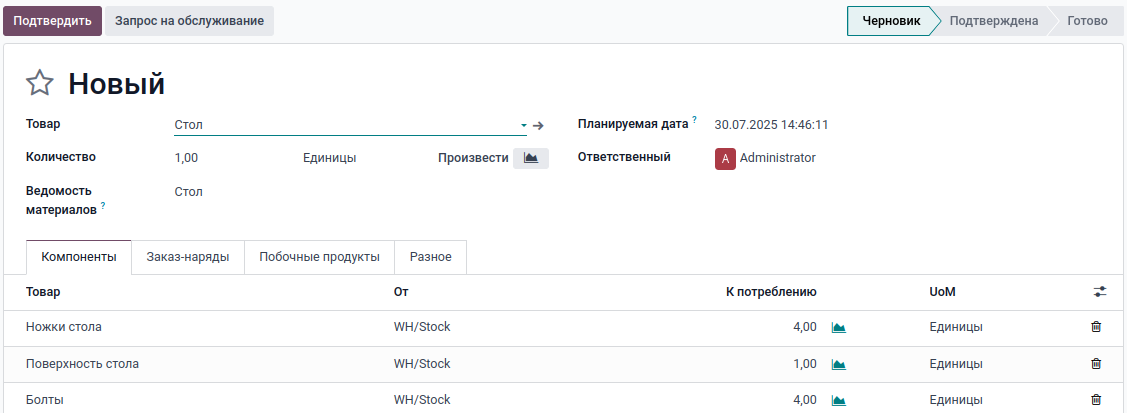Image resolution: width=1127 pixels, height=413 pixels.
Task: Delete the Поверхность стола component row
Action: (1096, 364)
